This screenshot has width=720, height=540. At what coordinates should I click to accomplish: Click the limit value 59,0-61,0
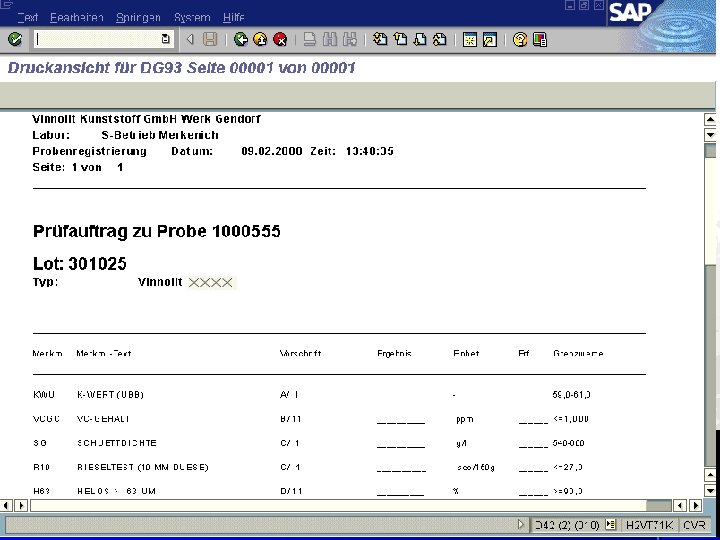click(572, 395)
